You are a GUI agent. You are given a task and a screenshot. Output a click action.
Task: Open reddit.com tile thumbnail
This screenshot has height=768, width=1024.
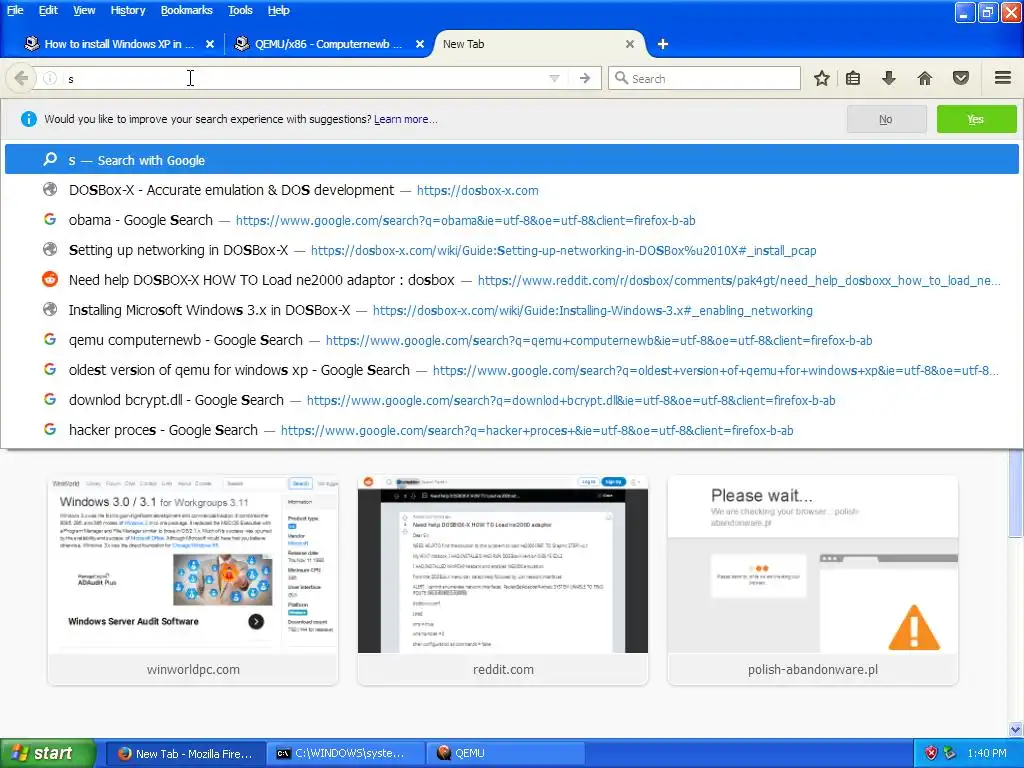(x=503, y=580)
